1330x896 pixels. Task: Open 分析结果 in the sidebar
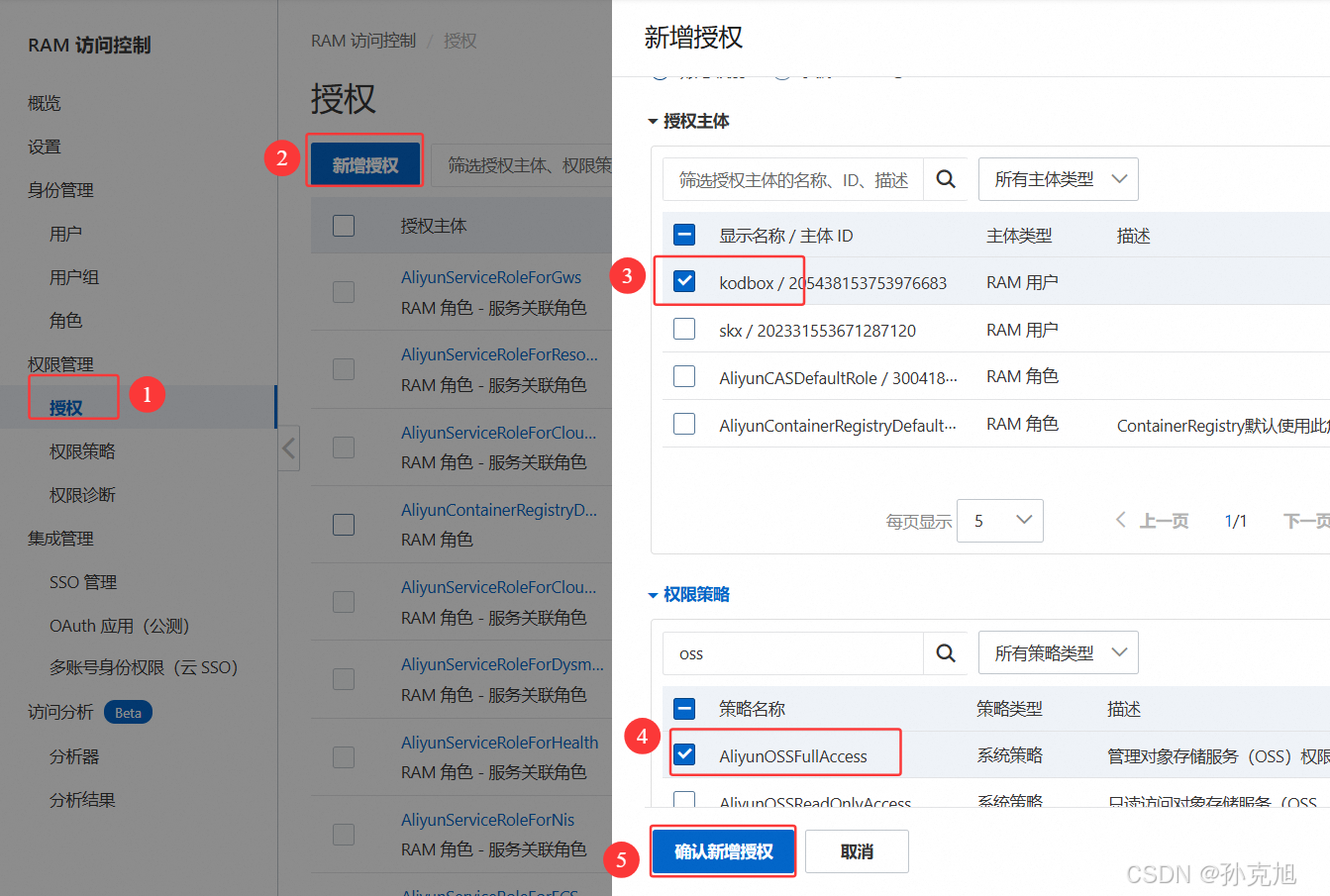[82, 800]
